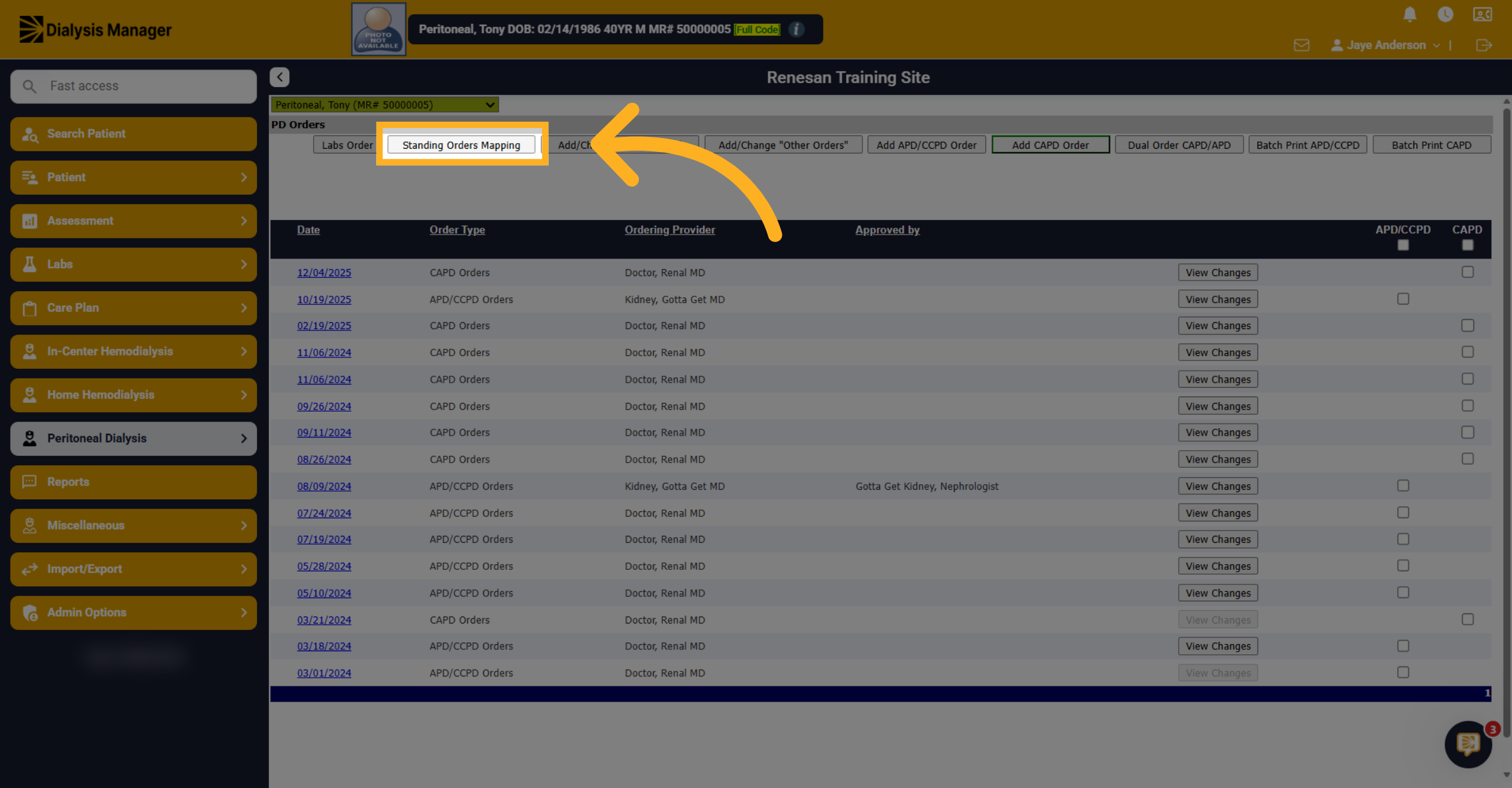1512x788 pixels.
Task: Sort table by Order Type header
Action: [457, 230]
